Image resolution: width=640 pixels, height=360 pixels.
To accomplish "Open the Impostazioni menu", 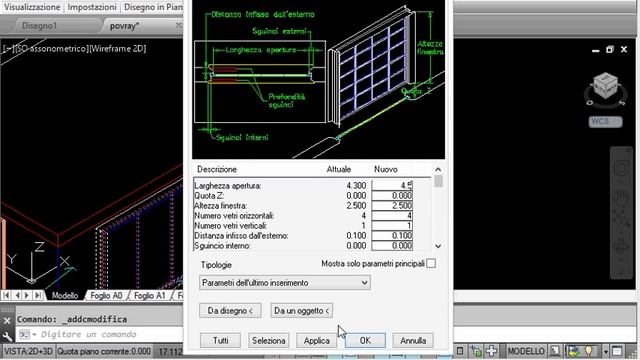I will click(92, 7).
